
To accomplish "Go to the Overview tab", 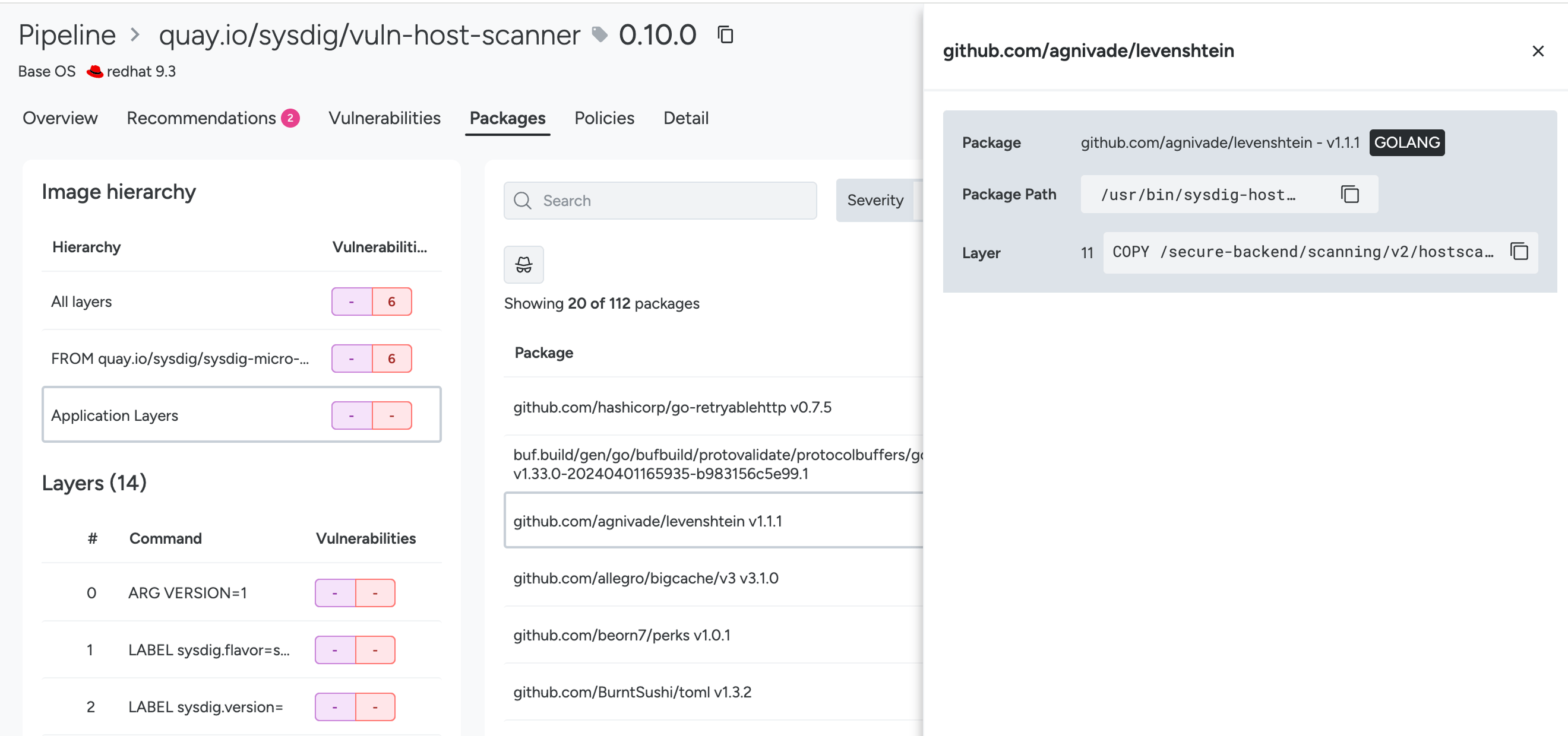I will coord(59,118).
